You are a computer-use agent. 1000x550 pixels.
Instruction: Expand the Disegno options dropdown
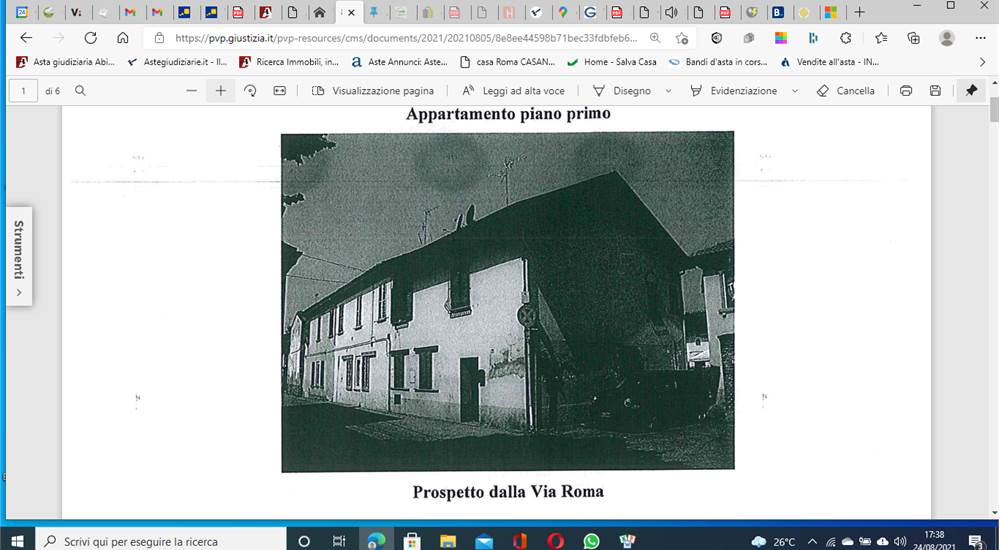(668, 91)
